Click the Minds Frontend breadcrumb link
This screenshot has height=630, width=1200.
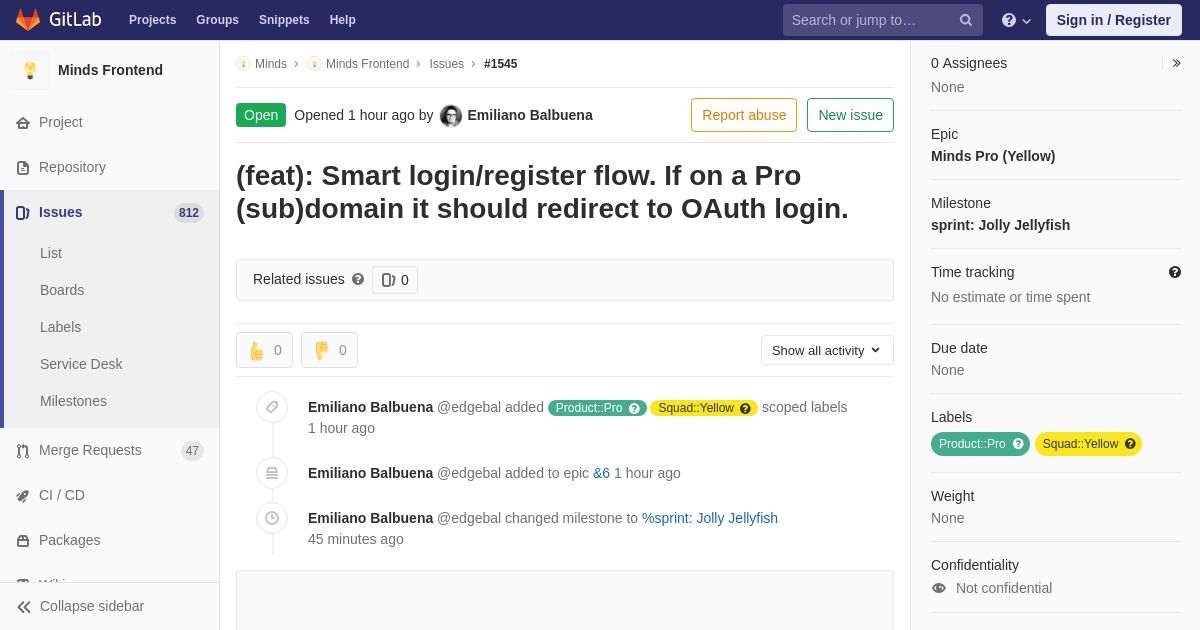pos(367,64)
